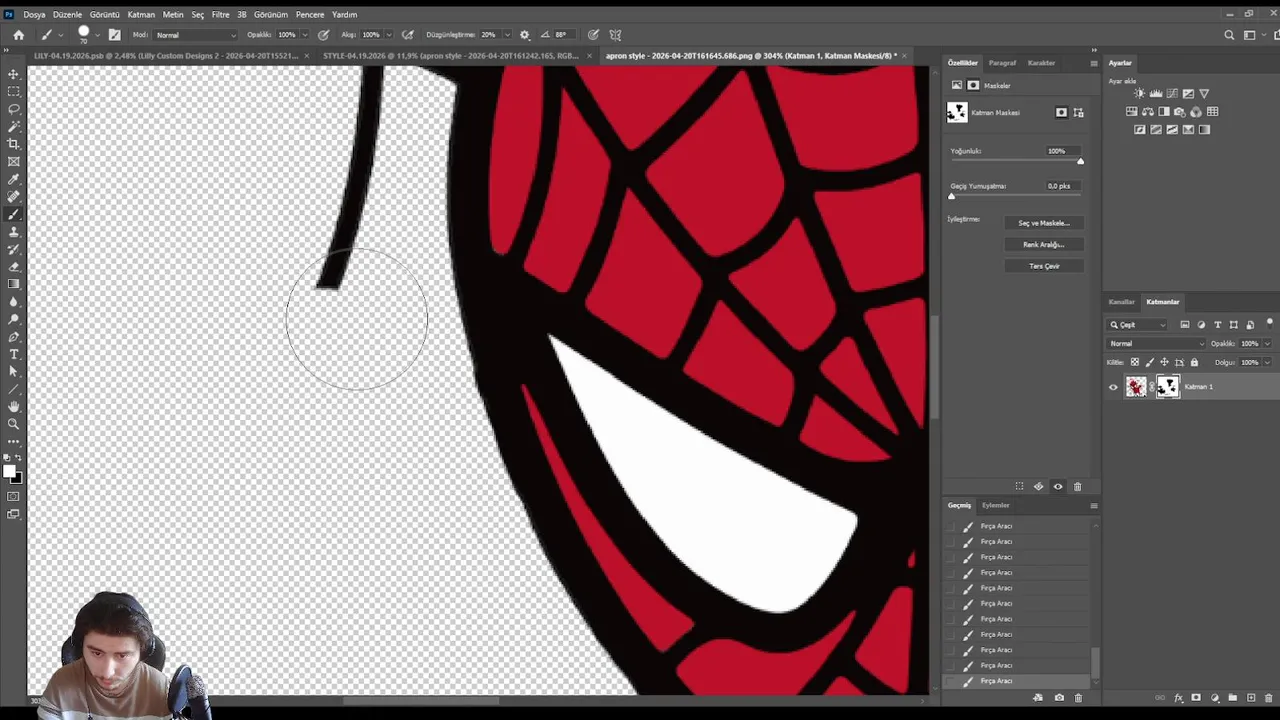Toggle lock all padlock icon
The width and height of the screenshot is (1280, 720).
[1194, 362]
